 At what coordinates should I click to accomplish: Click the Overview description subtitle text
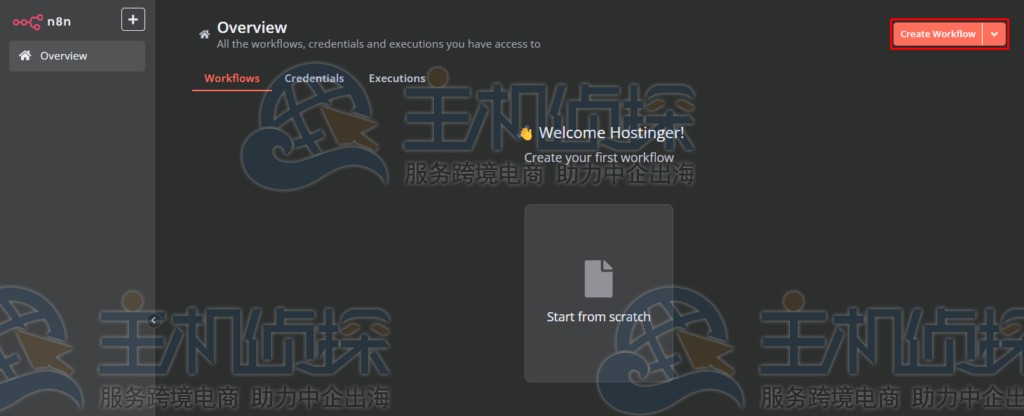click(379, 44)
